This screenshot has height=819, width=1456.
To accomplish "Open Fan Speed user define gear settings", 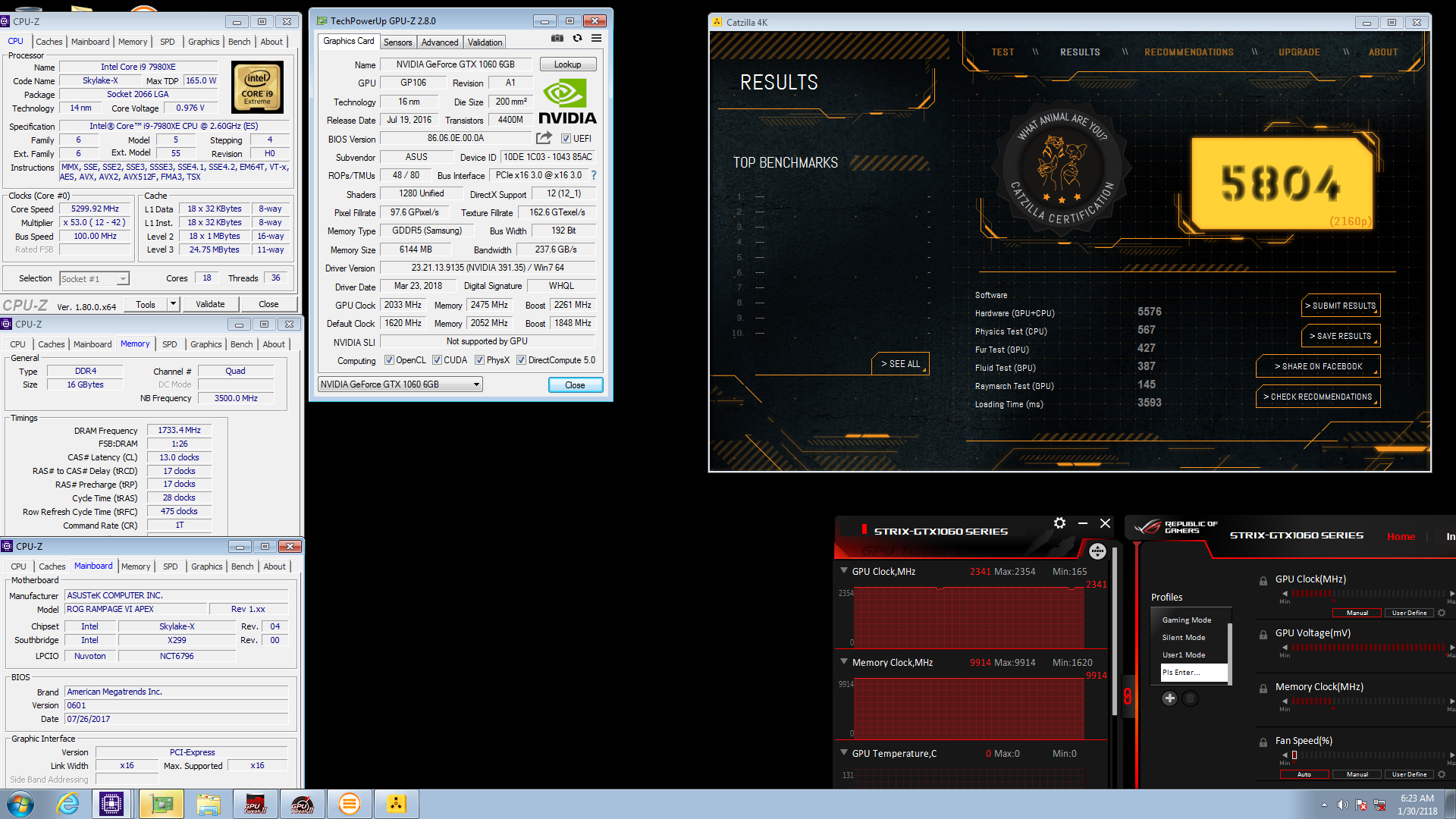I will [1442, 774].
